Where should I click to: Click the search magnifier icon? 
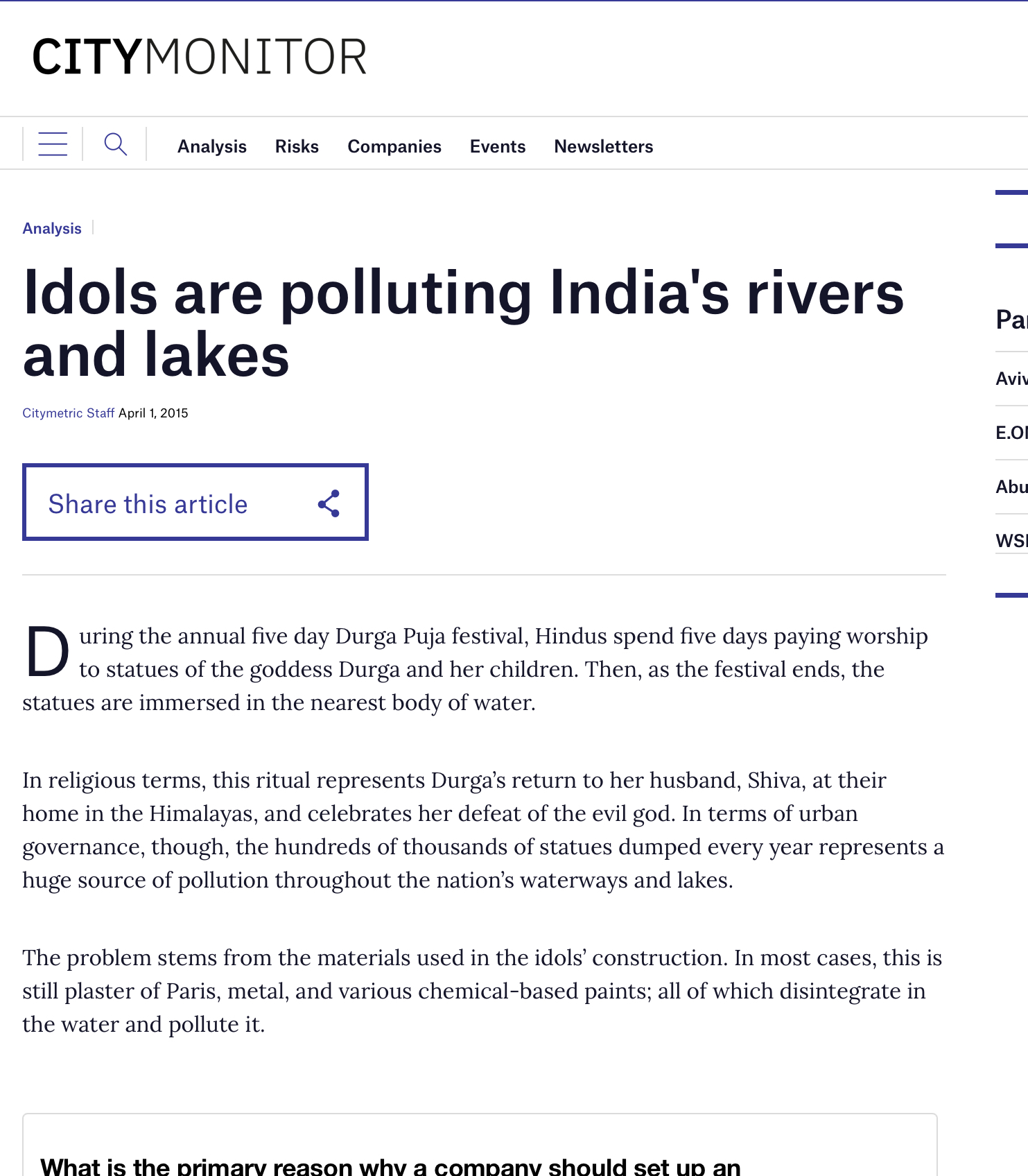point(115,144)
